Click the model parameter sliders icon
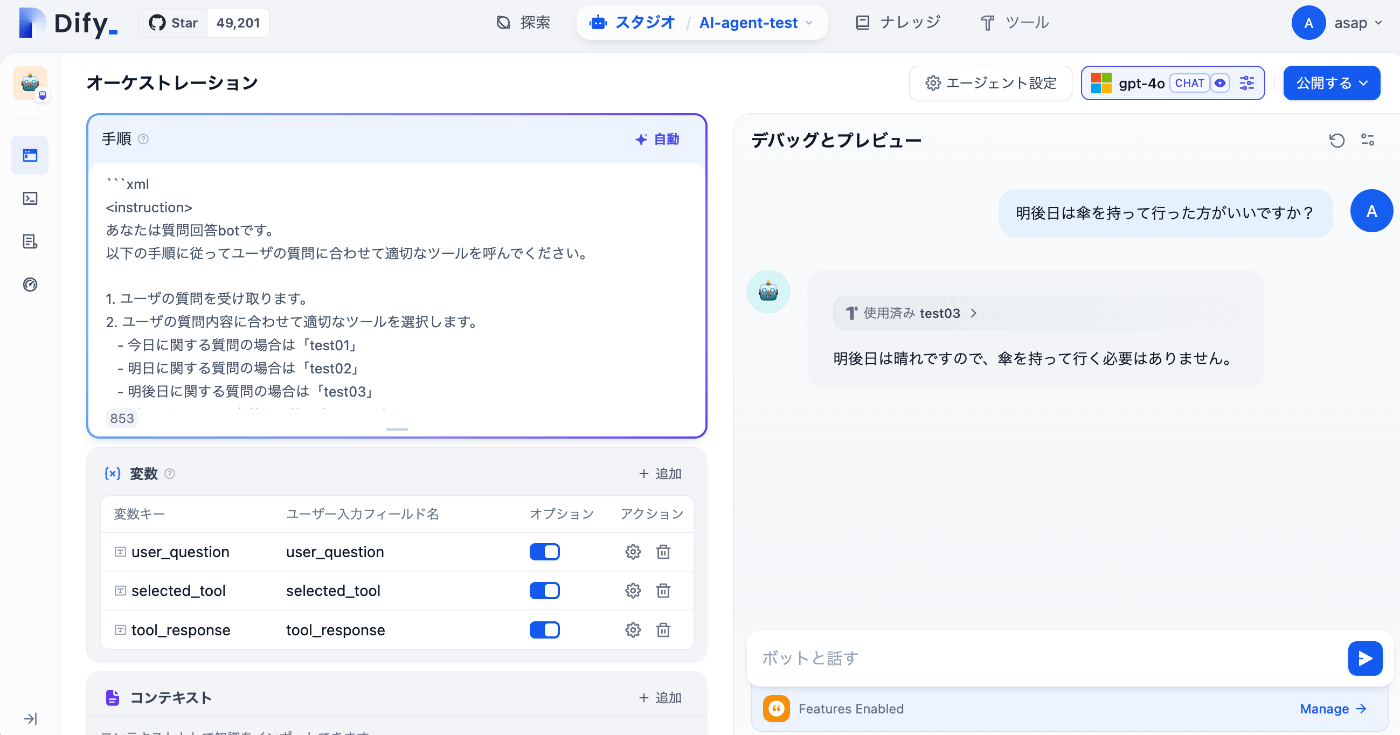Viewport: 1400px width, 735px height. pyautogui.click(x=1247, y=83)
